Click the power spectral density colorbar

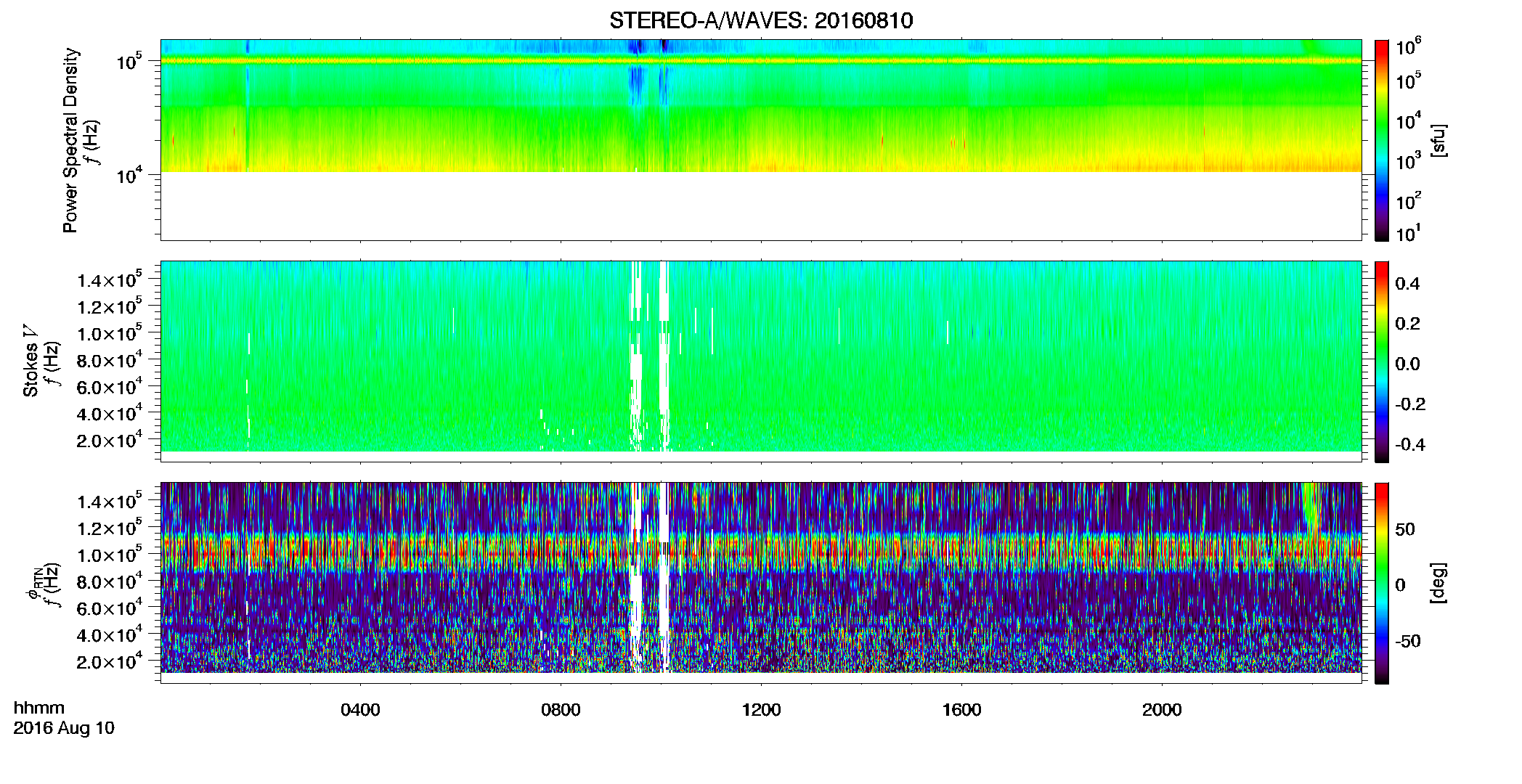pyautogui.click(x=1382, y=140)
